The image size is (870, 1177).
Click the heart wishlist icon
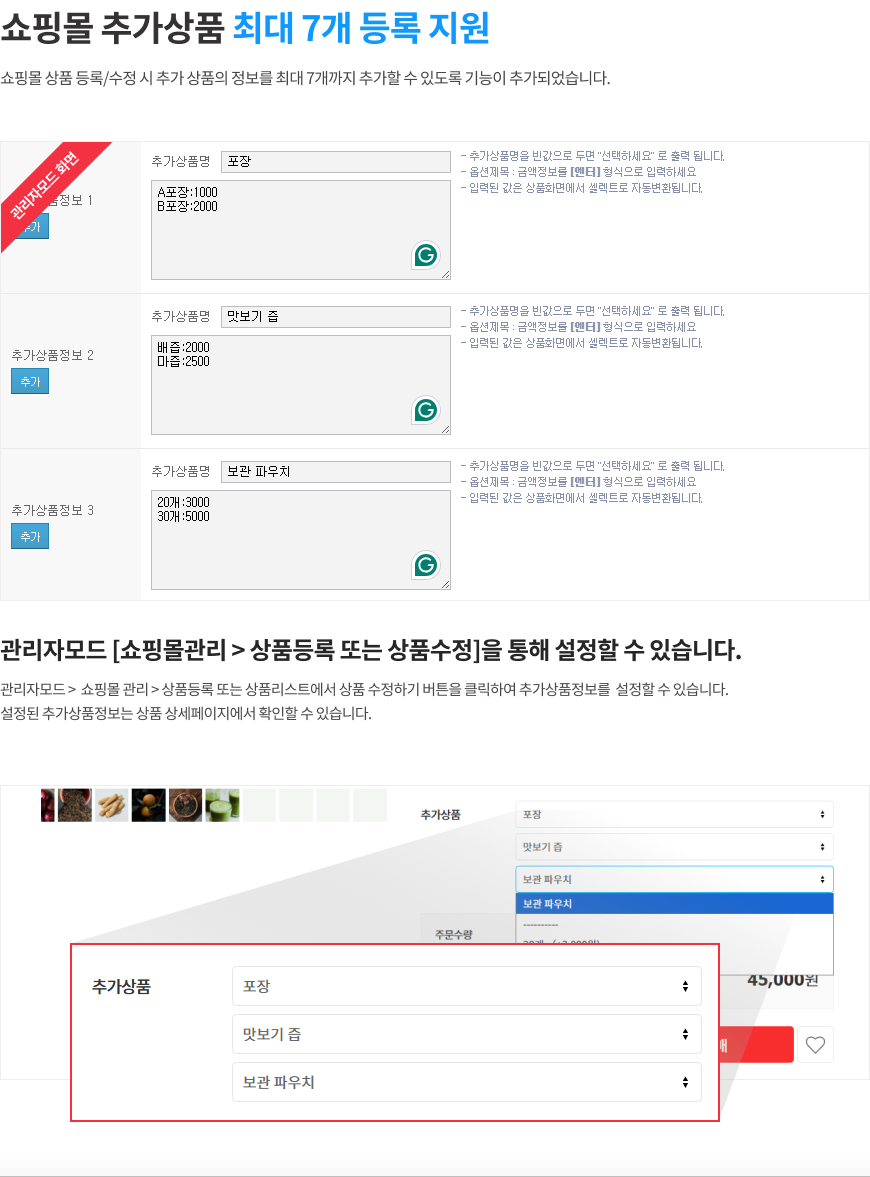pyautogui.click(x=815, y=1045)
